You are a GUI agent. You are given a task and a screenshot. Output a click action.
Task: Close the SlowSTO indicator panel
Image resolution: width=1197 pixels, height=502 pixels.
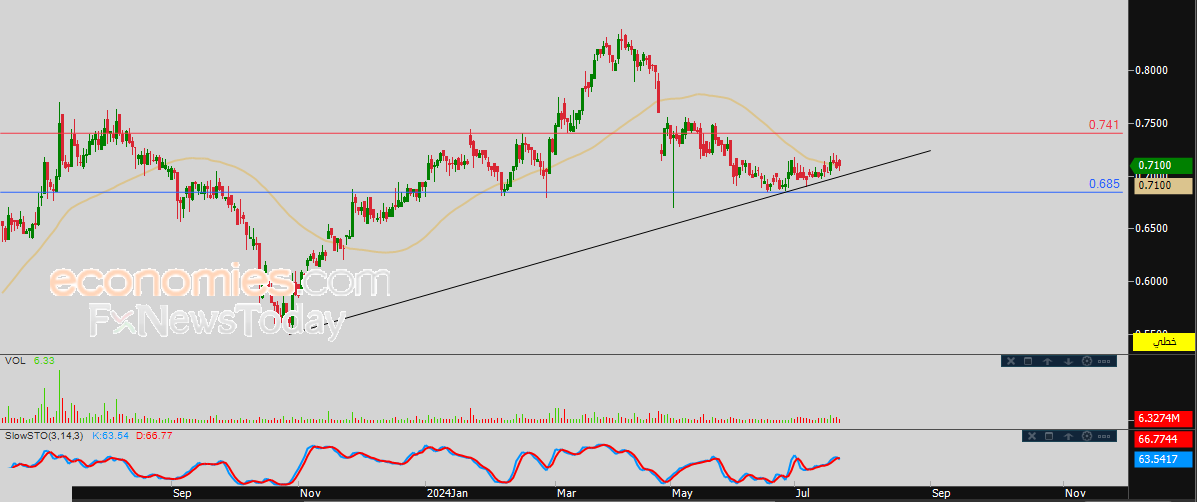pyautogui.click(x=1032, y=436)
